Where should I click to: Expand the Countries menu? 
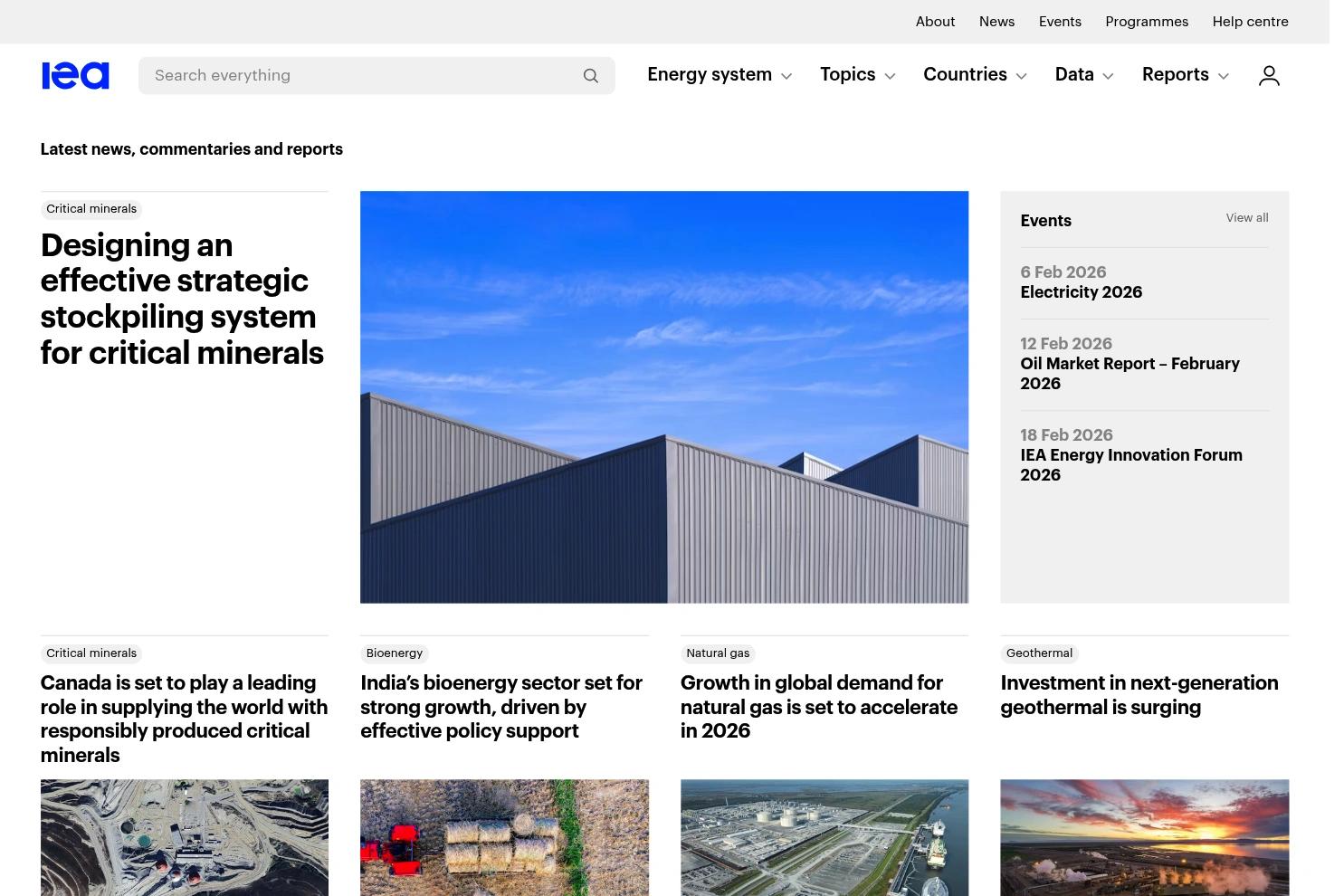(975, 75)
